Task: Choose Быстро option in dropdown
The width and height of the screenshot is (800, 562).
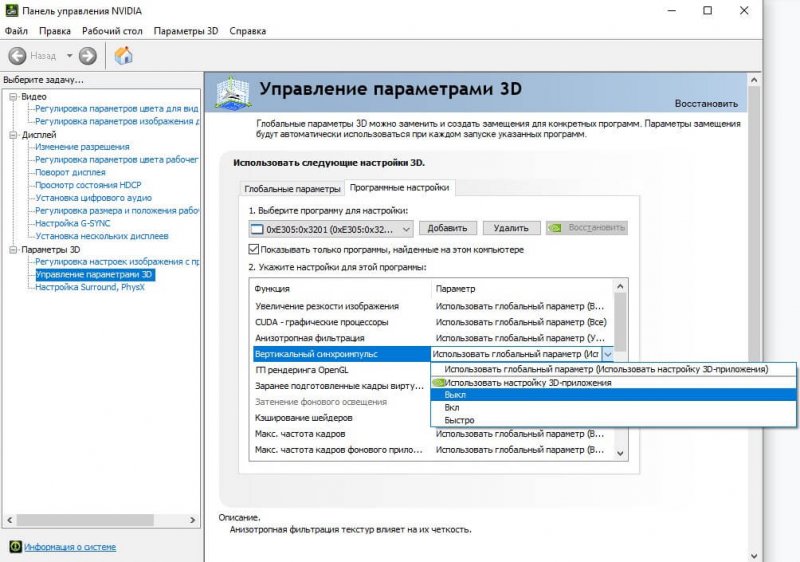Action: point(613,420)
